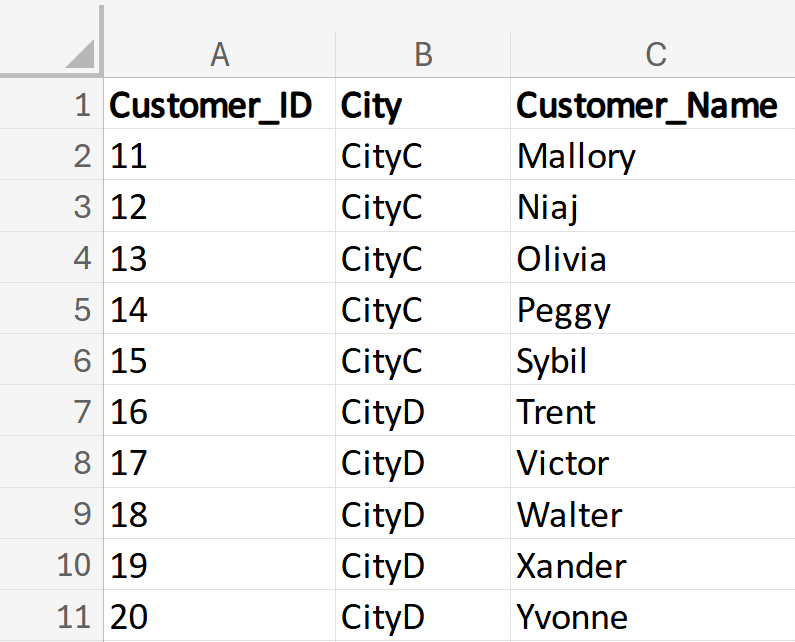This screenshot has height=642, width=795.
Task: Click the cell with customer ID 15
Action: coord(129,361)
